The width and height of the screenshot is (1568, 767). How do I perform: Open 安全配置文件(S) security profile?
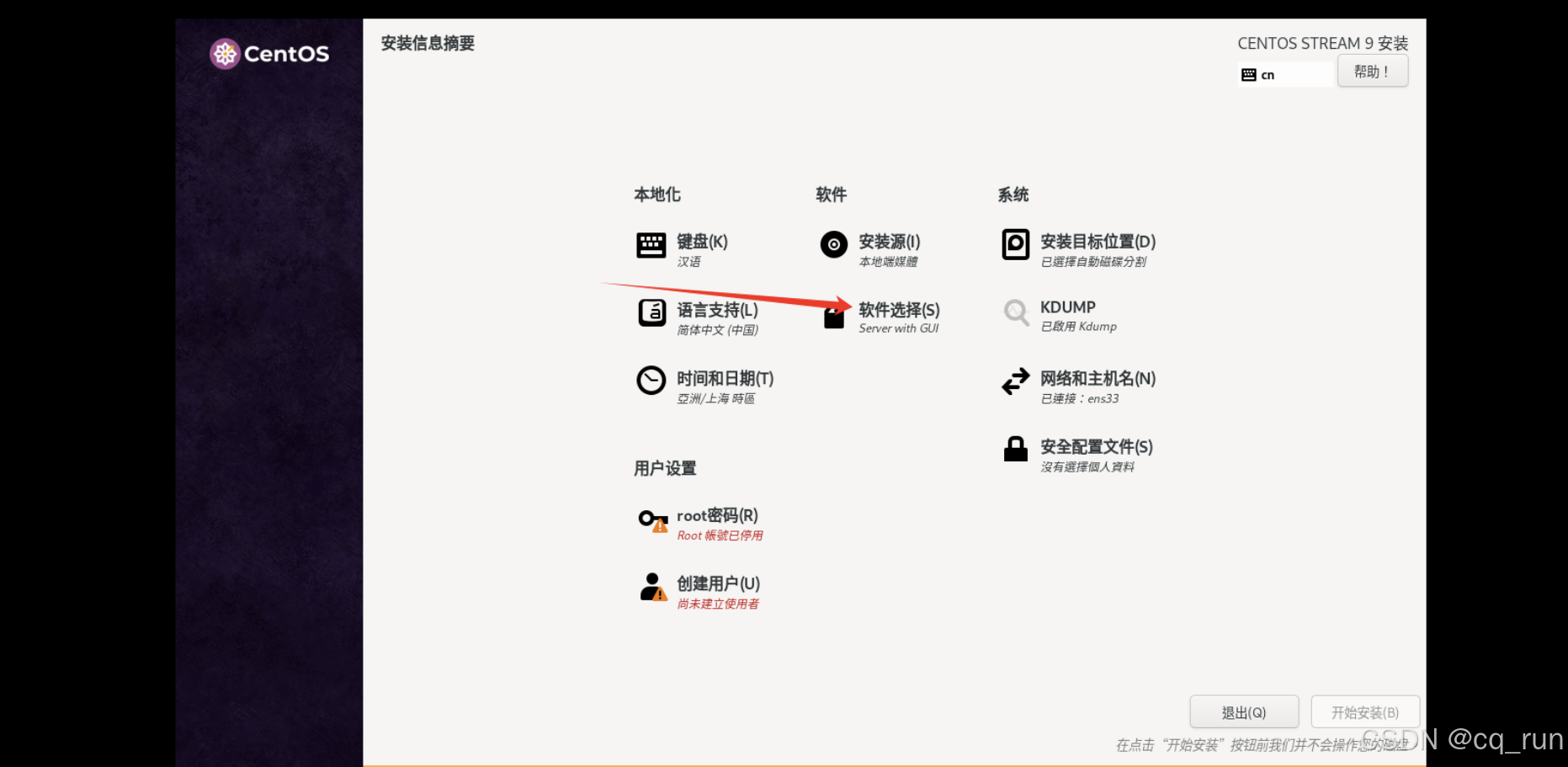pos(1097,447)
